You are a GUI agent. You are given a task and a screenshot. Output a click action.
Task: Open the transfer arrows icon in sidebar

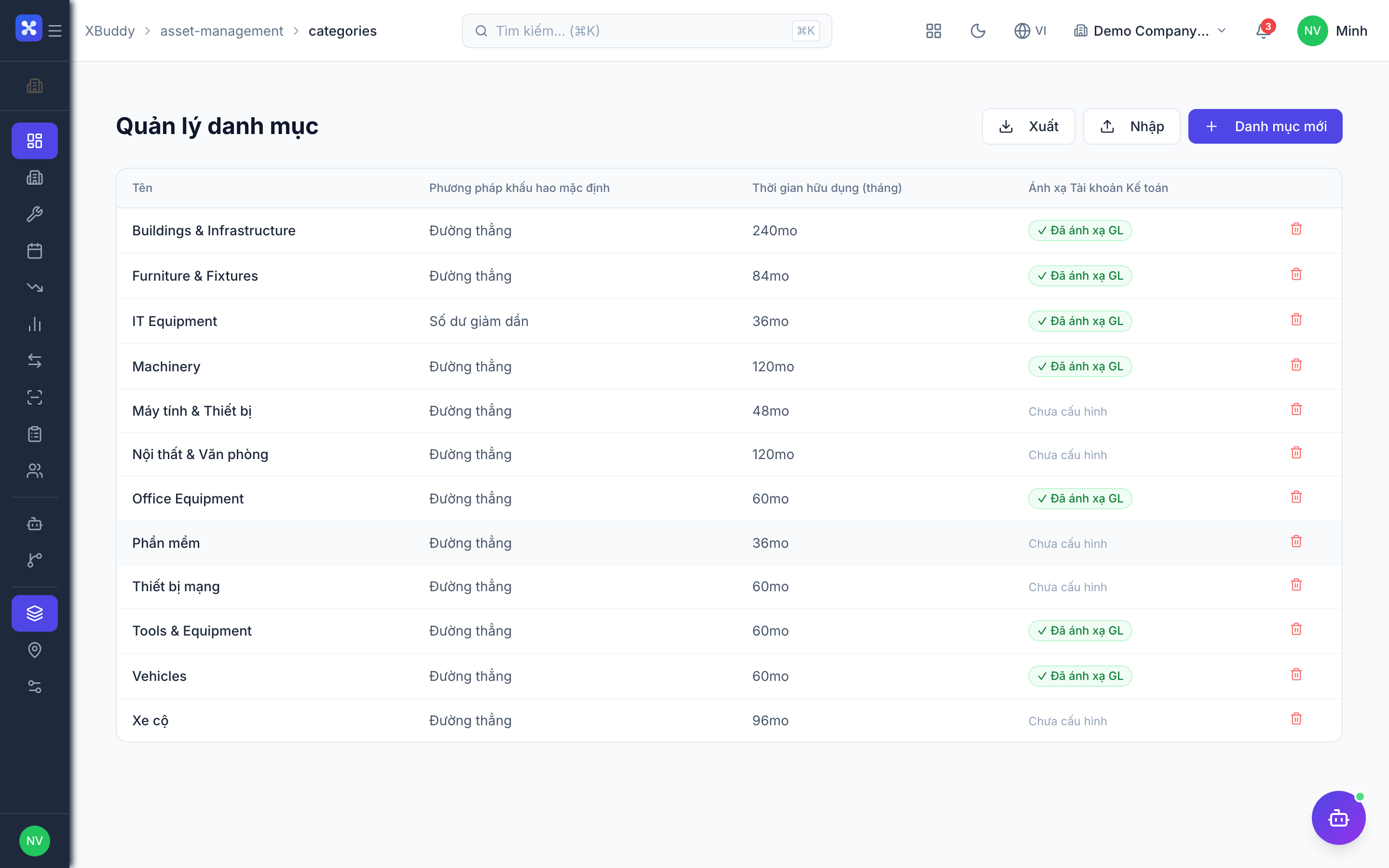(34, 361)
